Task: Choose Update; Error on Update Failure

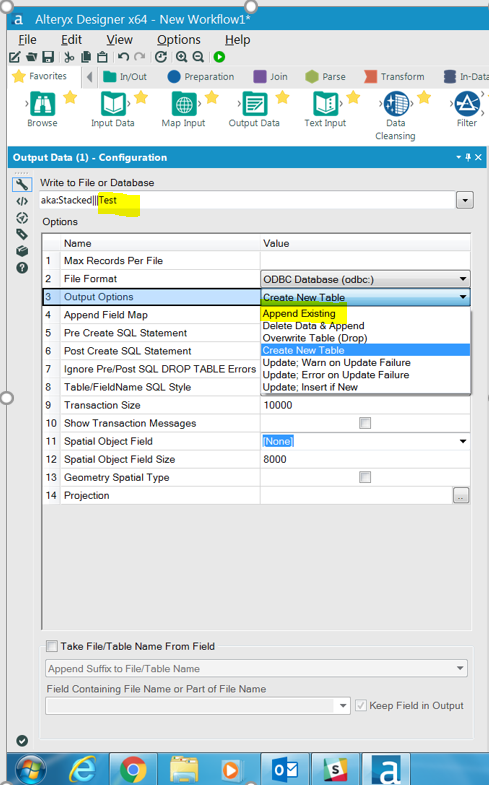Action: [x=336, y=374]
